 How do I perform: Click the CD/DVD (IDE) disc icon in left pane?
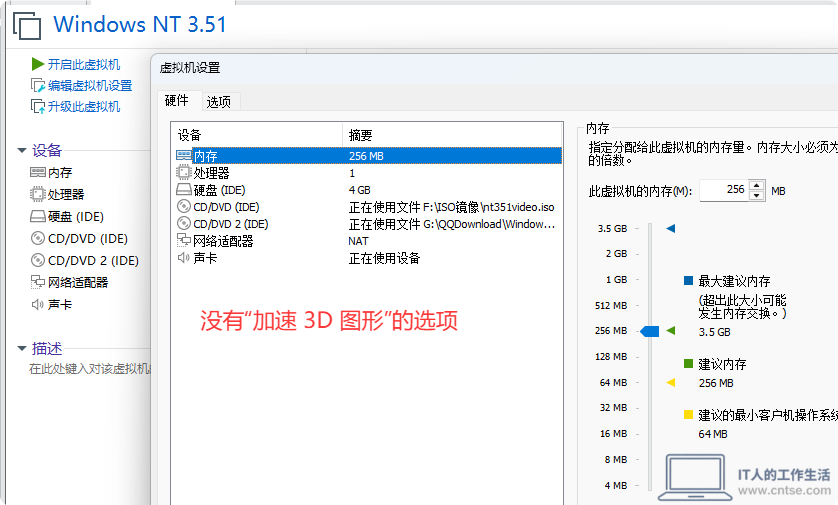(37, 238)
